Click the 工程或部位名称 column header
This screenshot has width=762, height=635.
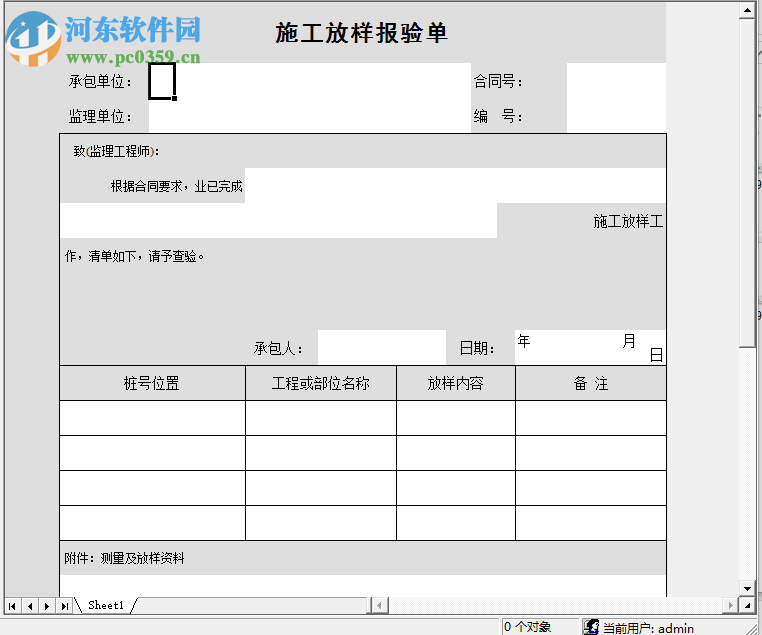(x=321, y=383)
